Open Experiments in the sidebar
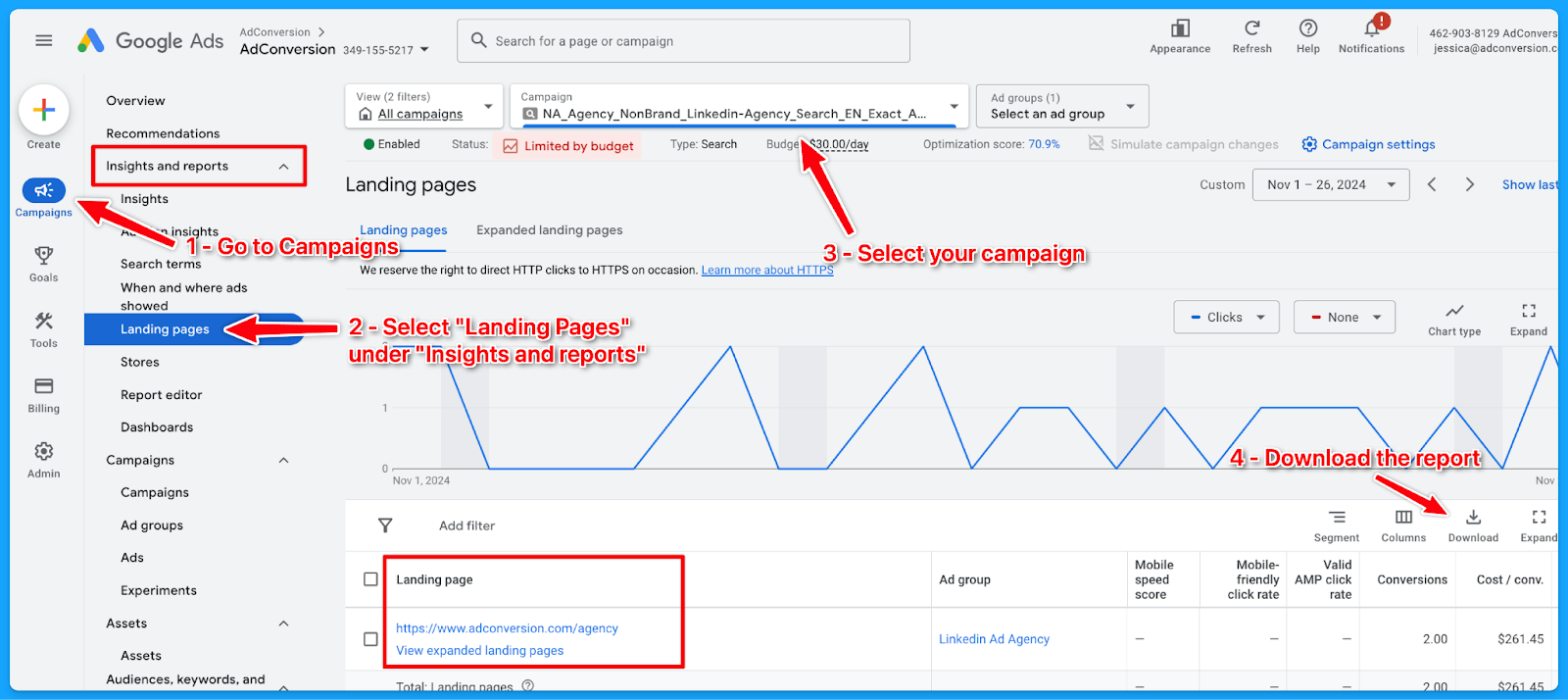Screen dimensions: 1568x700 159,590
